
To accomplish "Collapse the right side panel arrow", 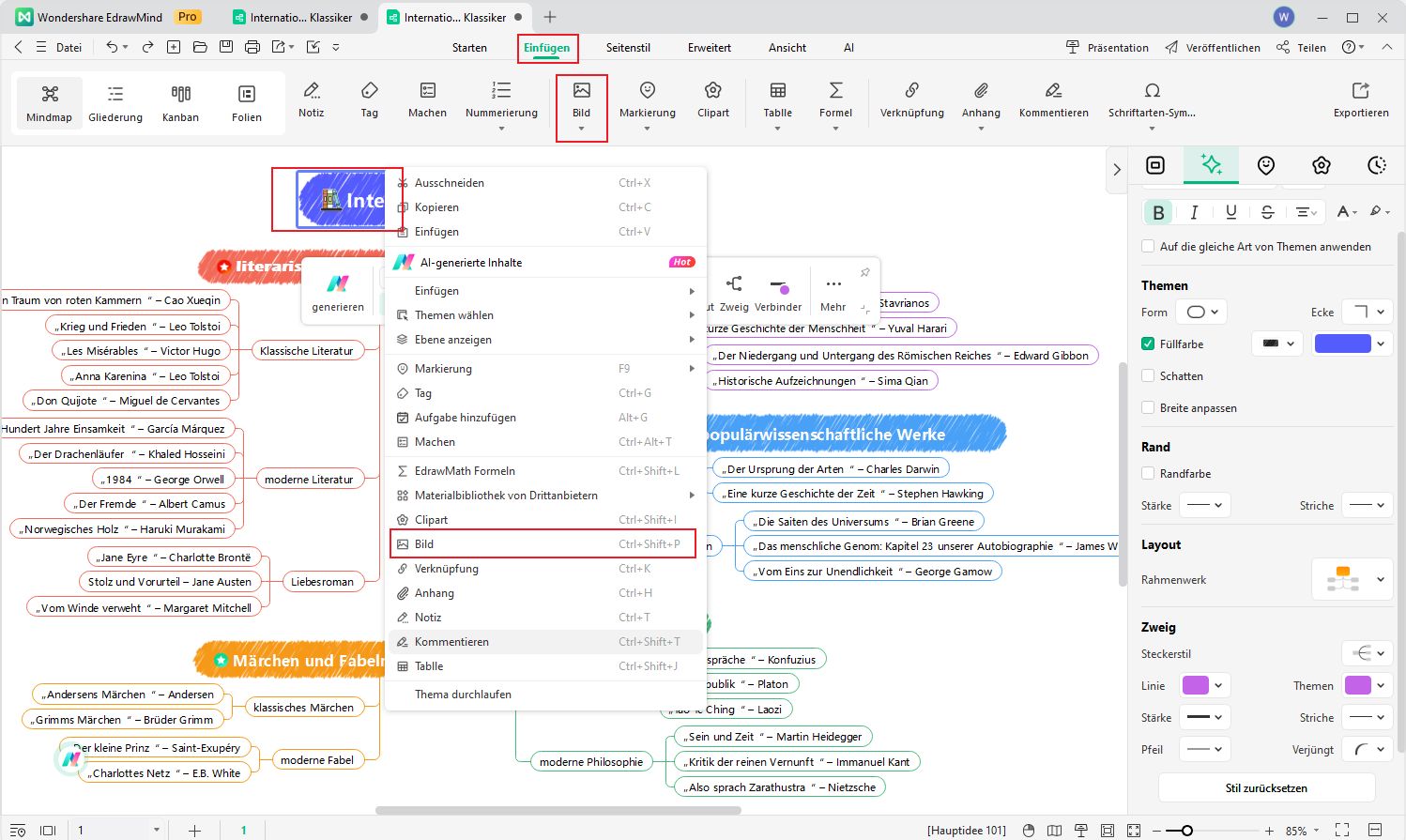I will [x=1117, y=170].
